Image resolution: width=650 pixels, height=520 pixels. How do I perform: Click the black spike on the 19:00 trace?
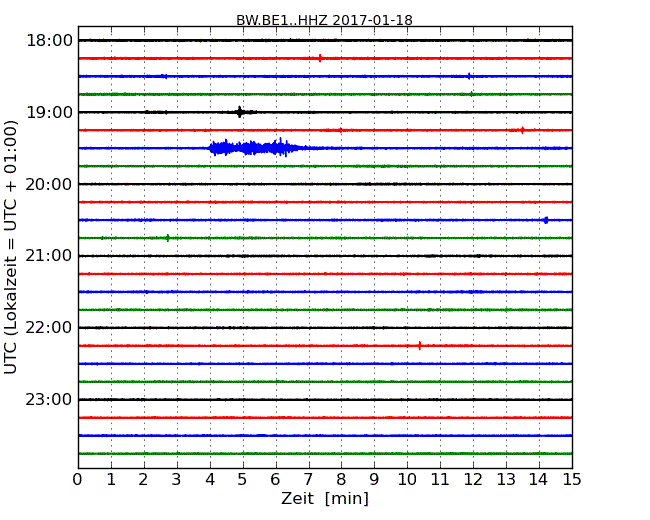(240, 112)
